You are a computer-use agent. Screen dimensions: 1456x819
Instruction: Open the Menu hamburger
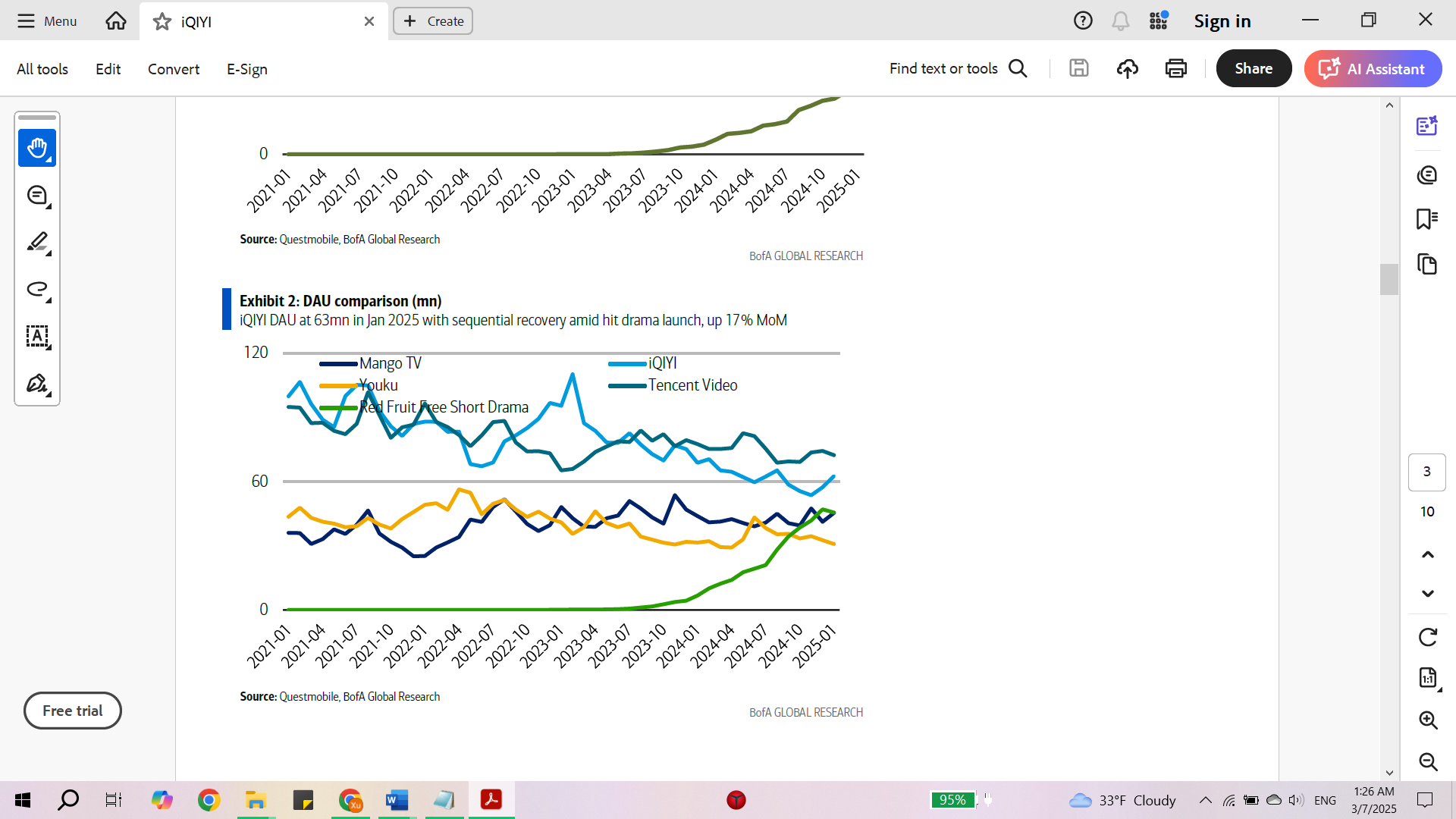click(47, 20)
